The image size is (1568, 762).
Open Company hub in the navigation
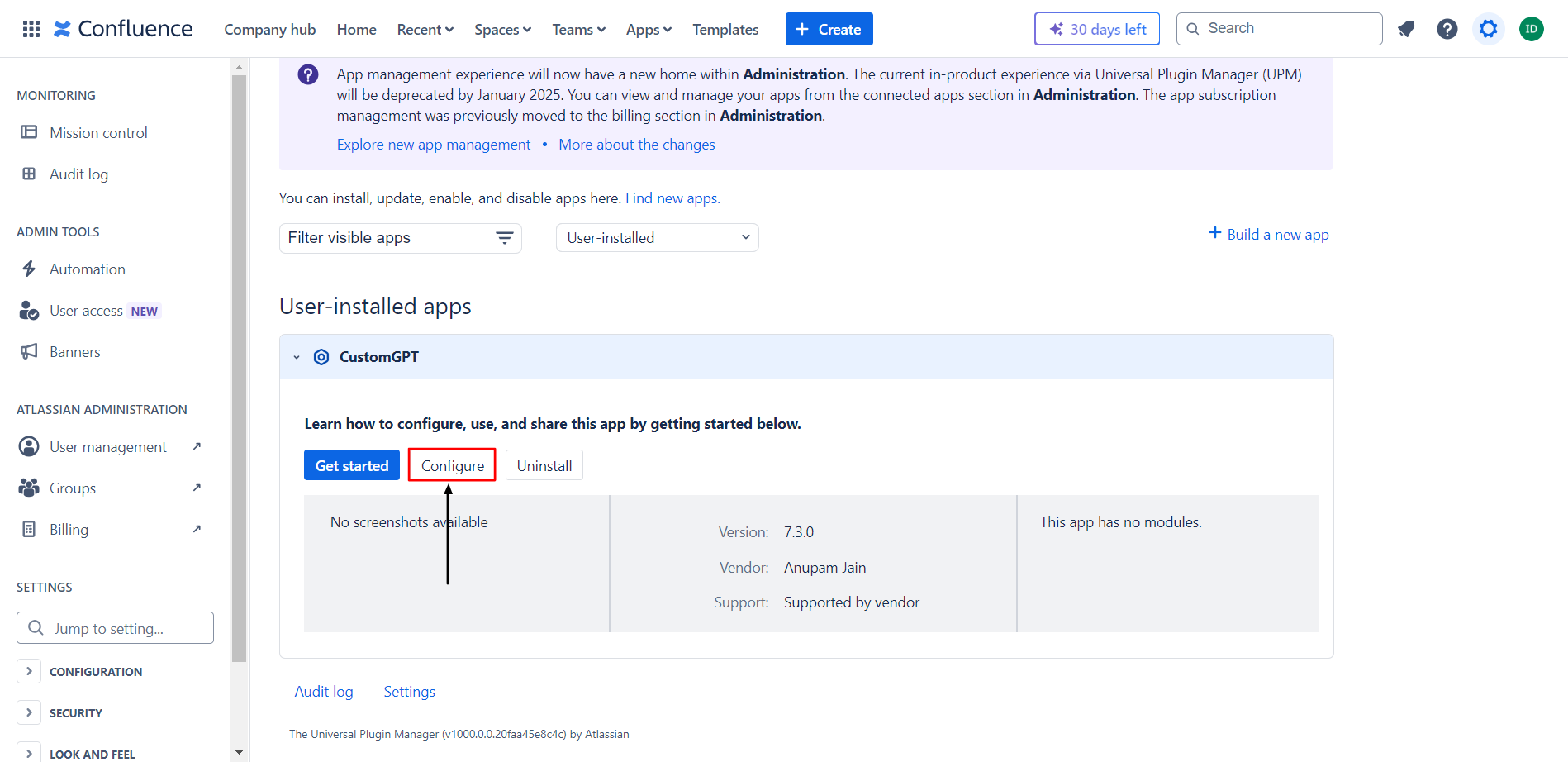270,30
